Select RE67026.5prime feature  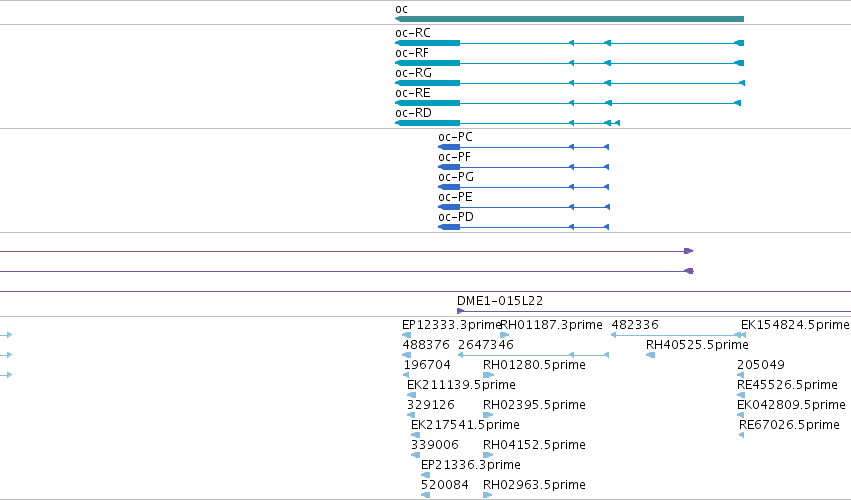click(x=790, y=425)
